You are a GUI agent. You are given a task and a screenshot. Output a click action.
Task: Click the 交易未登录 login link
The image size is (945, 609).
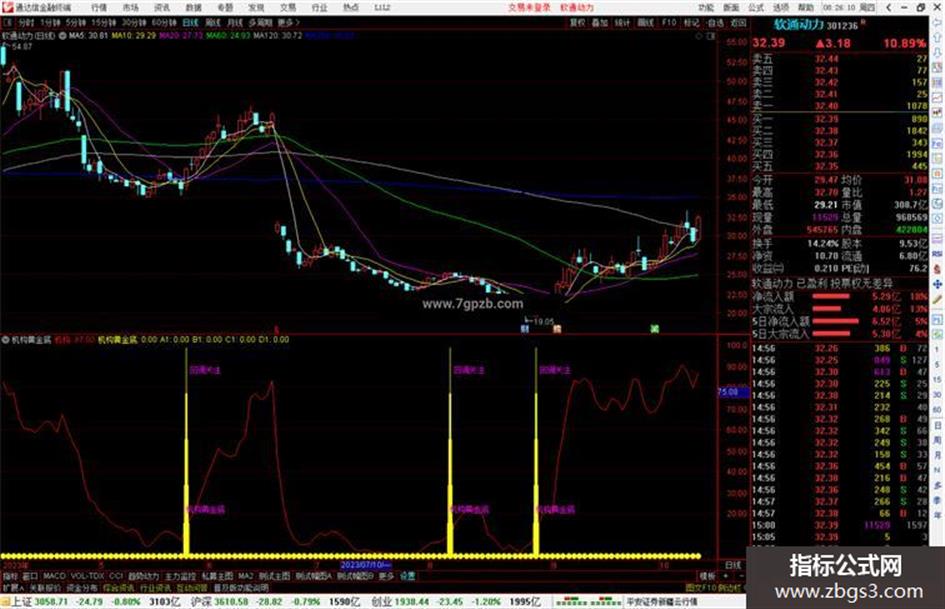(529, 8)
